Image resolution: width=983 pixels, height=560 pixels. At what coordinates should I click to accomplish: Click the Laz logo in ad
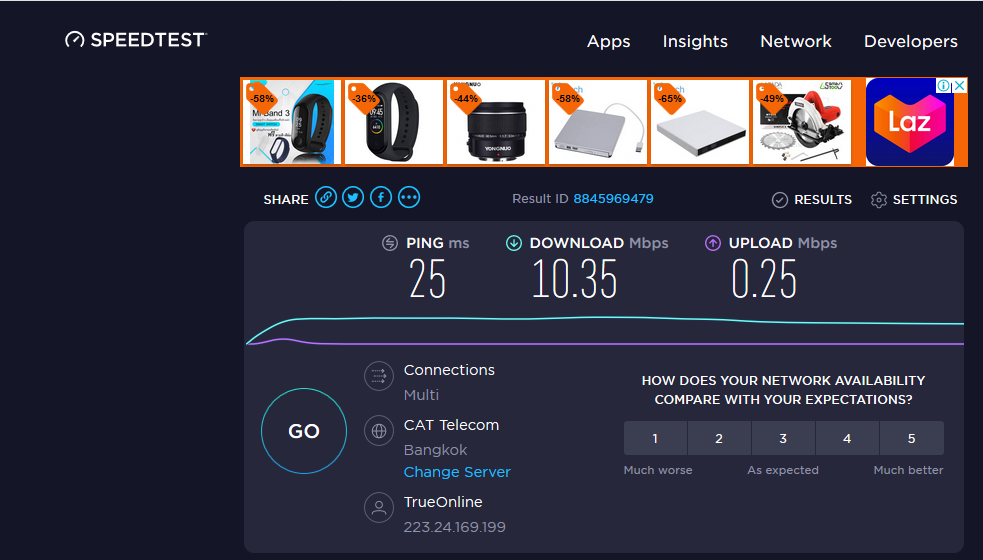[910, 122]
